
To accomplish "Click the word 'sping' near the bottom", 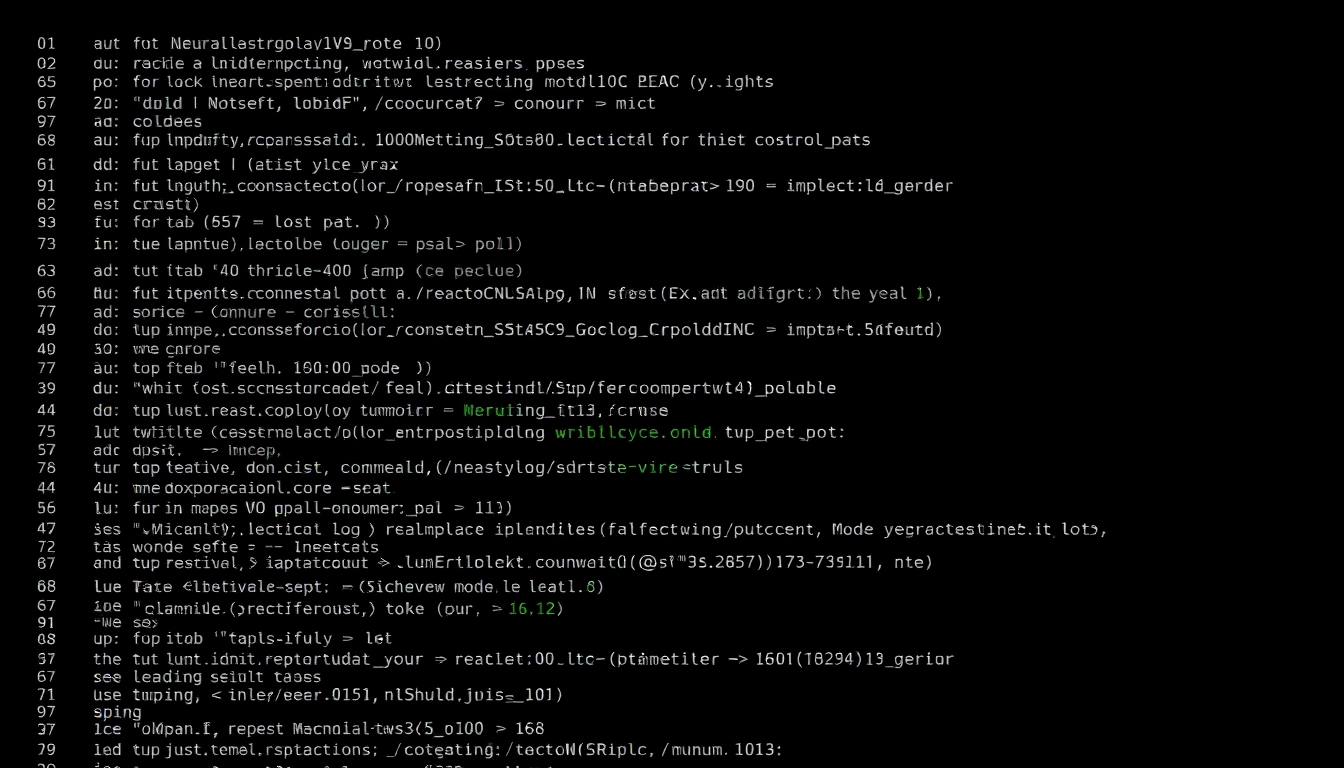I will coord(117,713).
